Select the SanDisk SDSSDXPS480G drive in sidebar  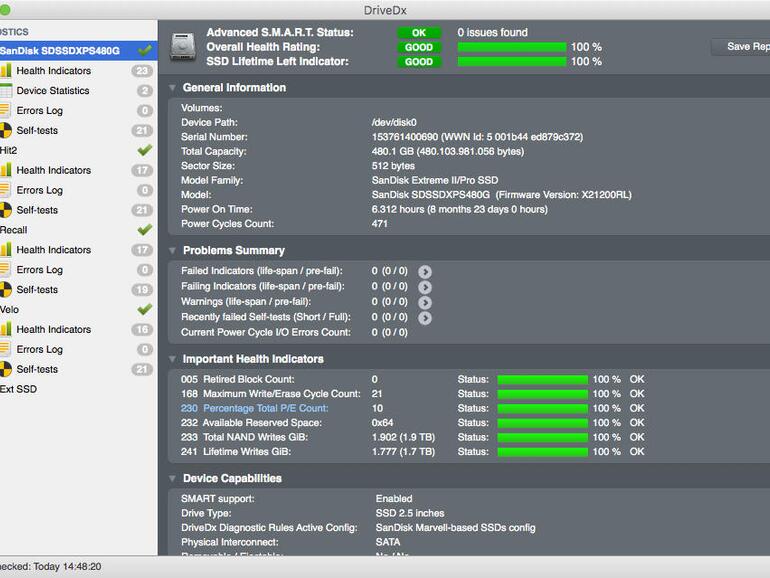pos(79,51)
